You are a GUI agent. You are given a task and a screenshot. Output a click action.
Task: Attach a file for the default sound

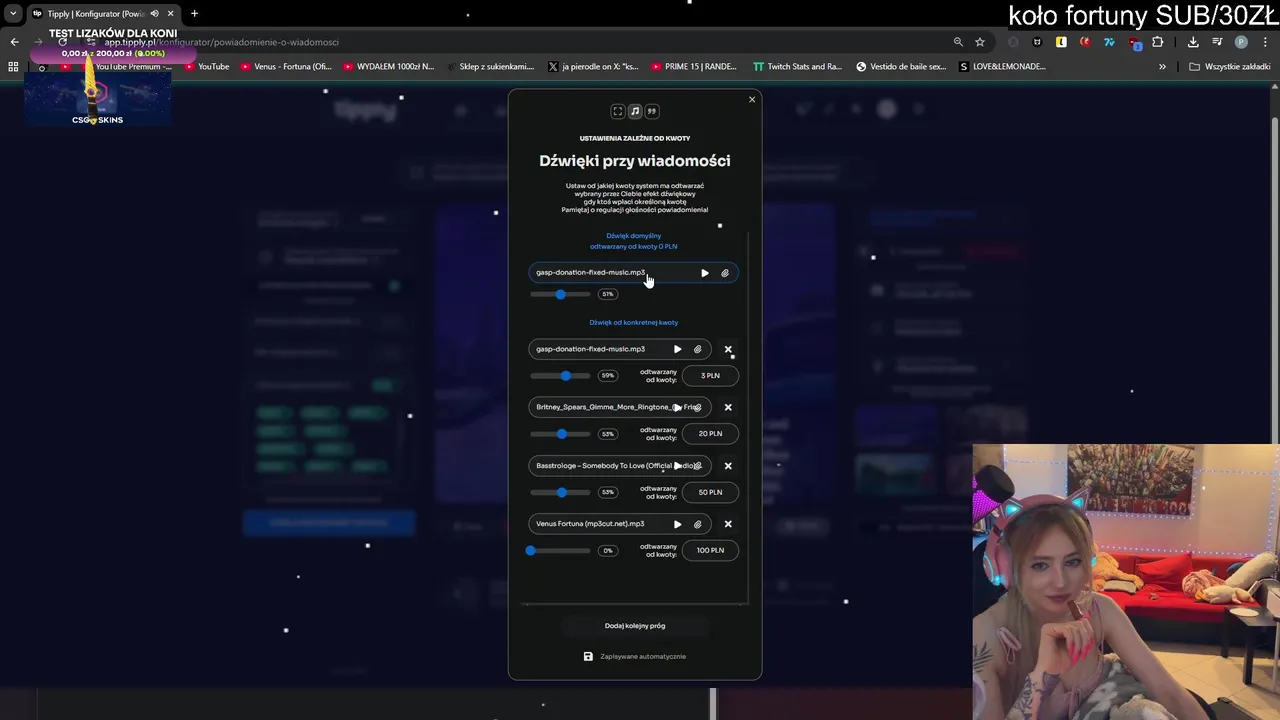click(x=725, y=273)
